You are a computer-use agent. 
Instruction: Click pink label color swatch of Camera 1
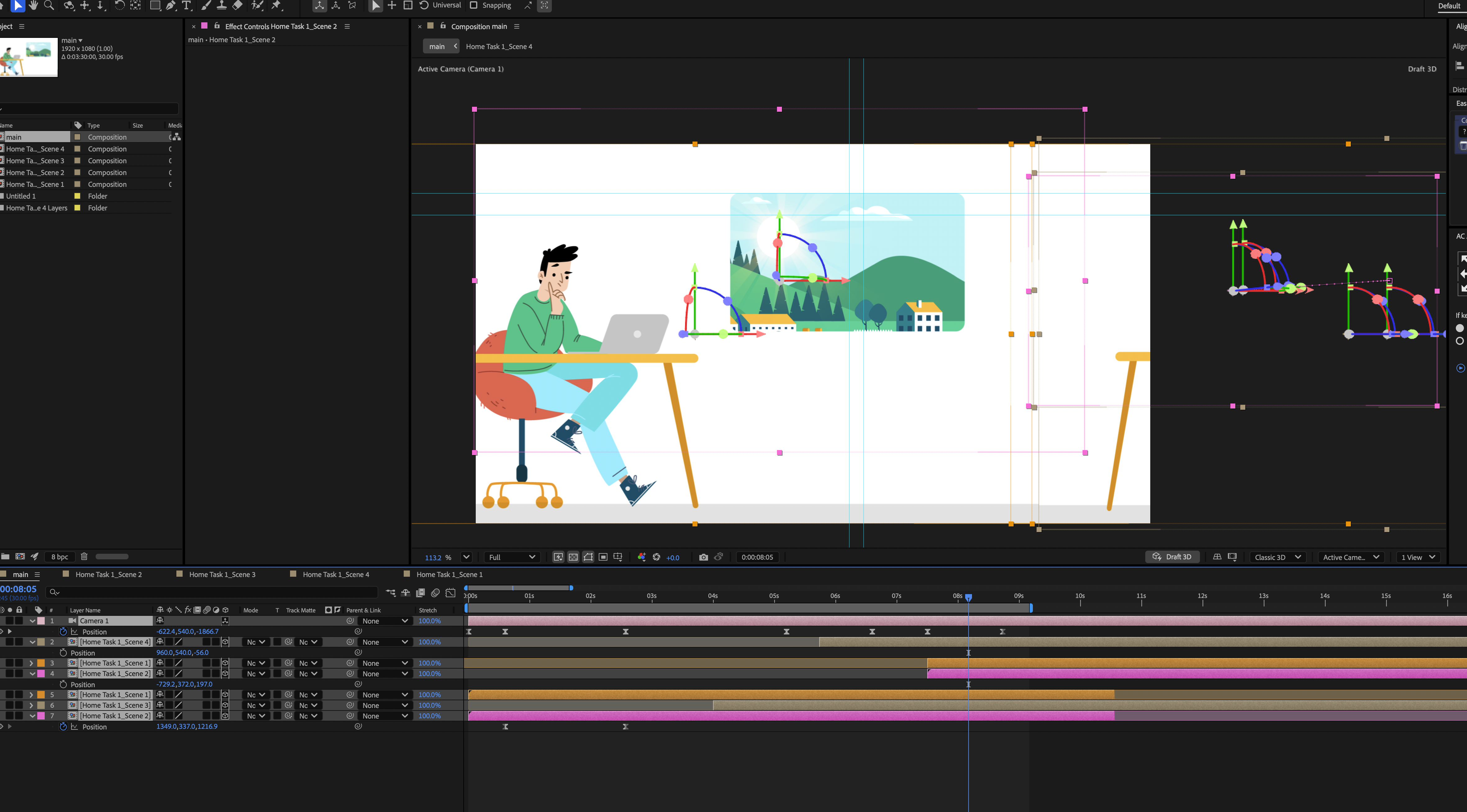click(41, 621)
